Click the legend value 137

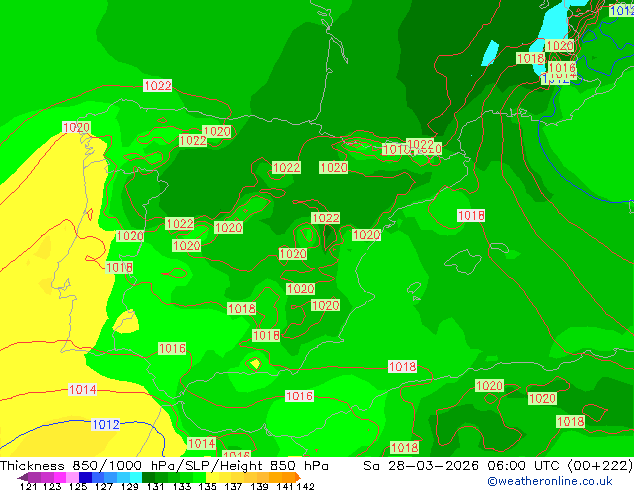233,486
